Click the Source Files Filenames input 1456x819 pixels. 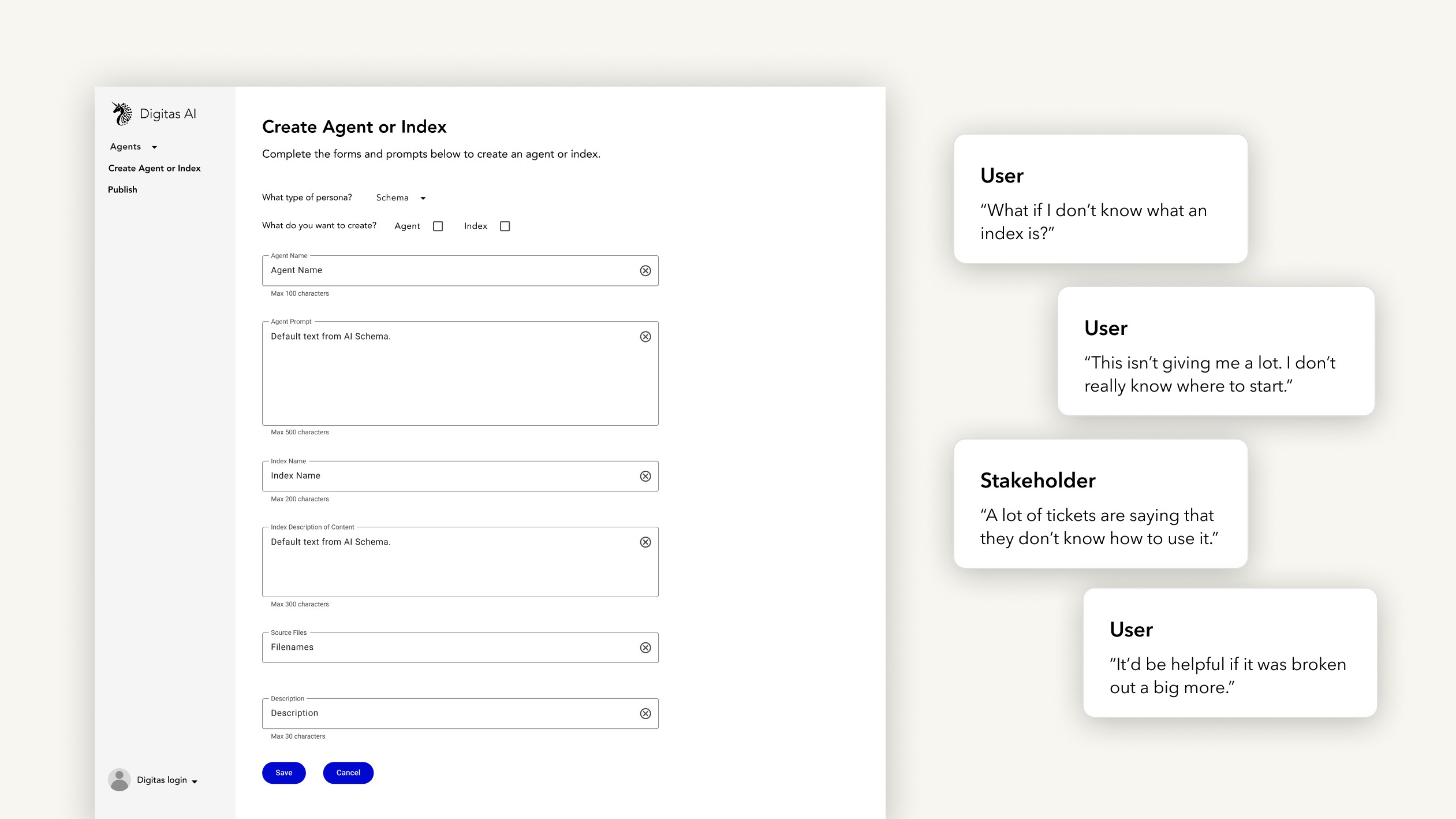450,648
